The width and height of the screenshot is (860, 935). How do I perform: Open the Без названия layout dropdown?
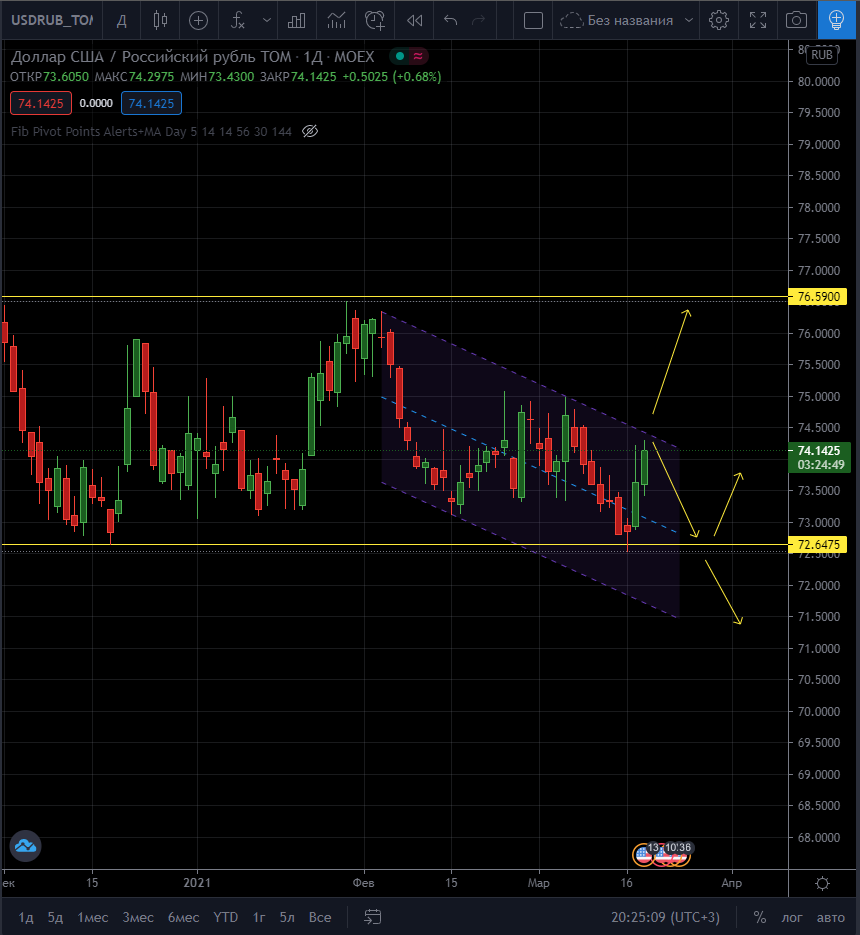(626, 20)
